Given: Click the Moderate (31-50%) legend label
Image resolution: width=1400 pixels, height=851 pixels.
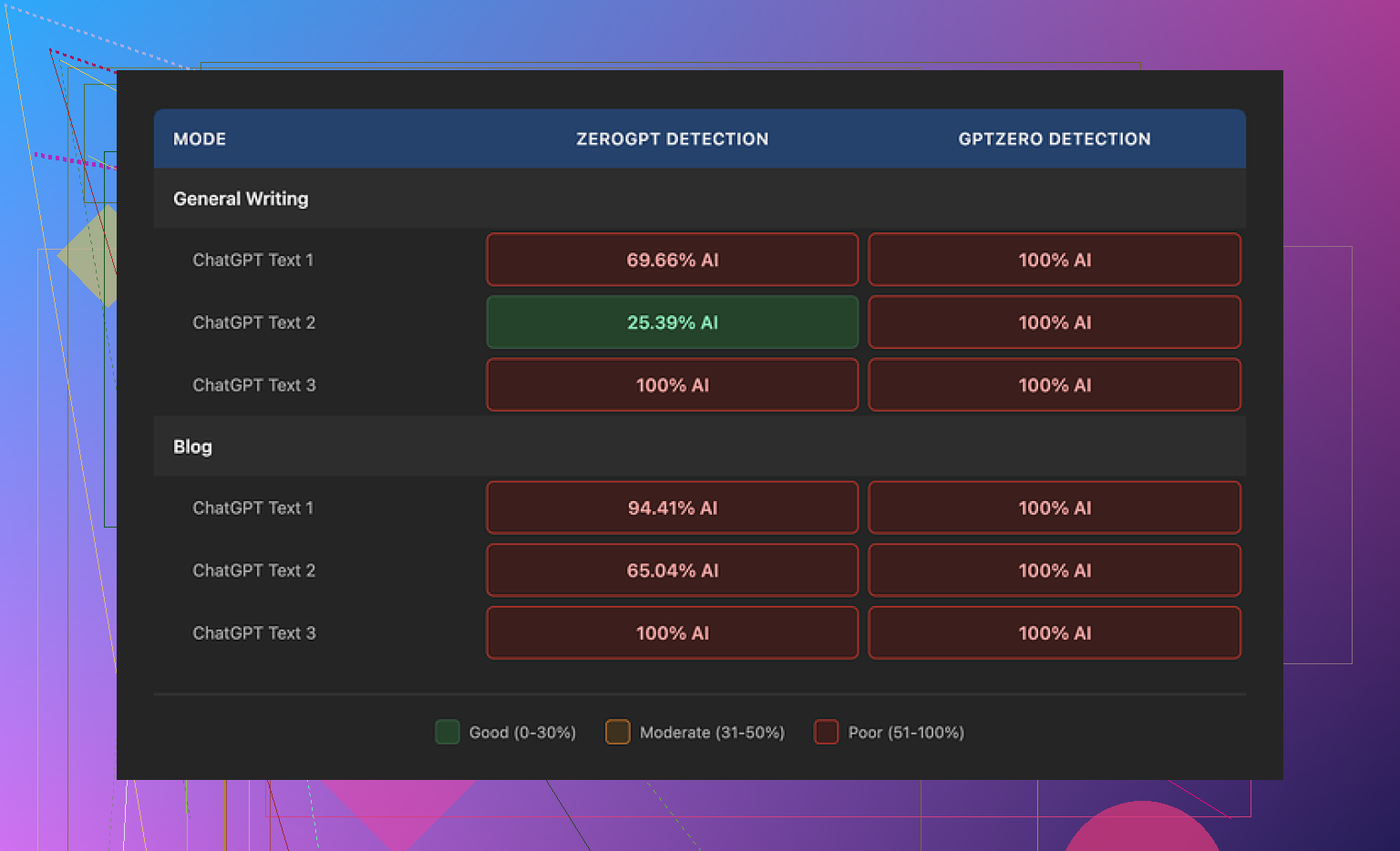Looking at the screenshot, I should coord(712,733).
